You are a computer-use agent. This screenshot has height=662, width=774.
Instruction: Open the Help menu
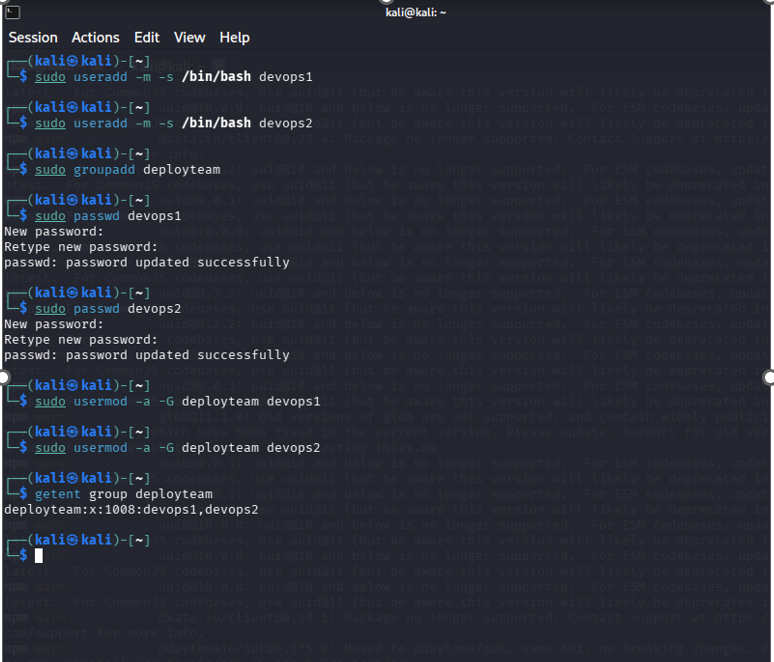[x=234, y=38]
